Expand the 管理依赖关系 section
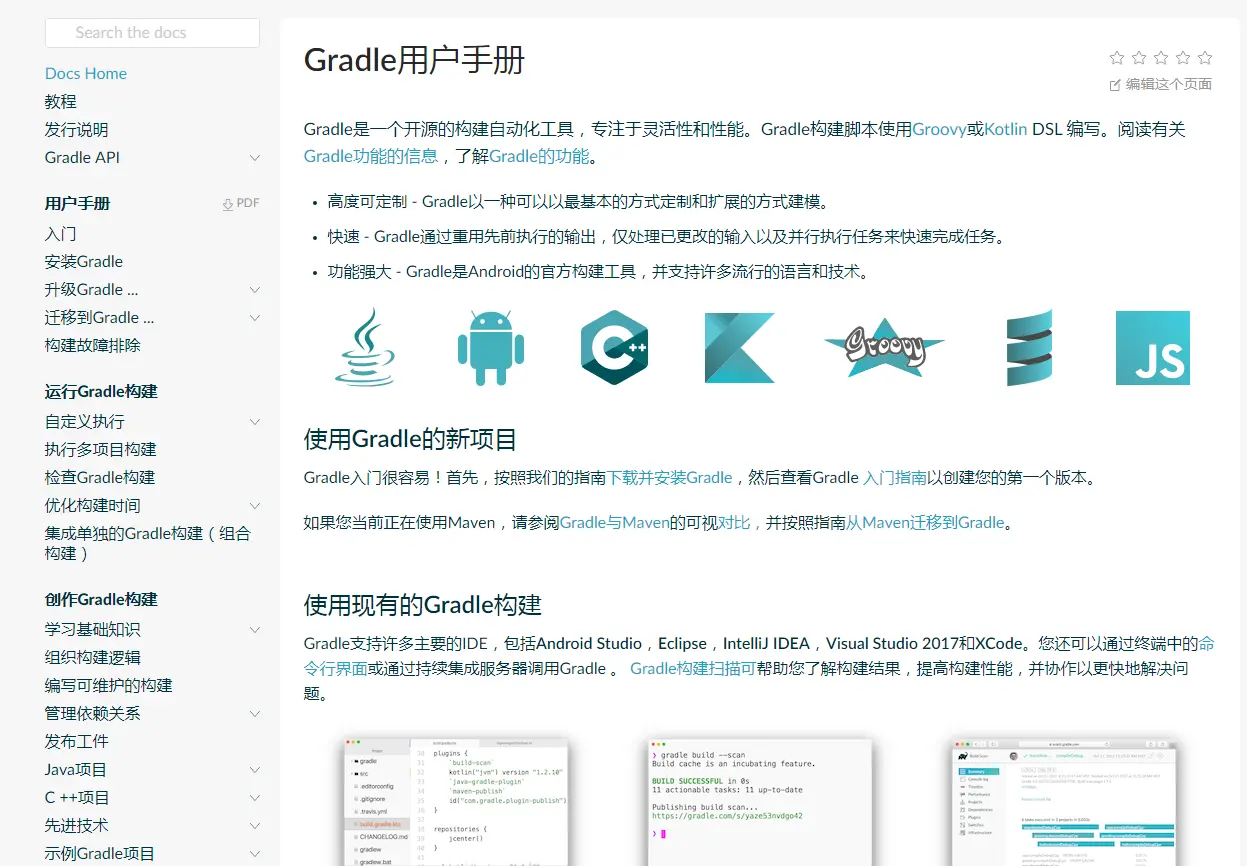The width and height of the screenshot is (1247, 866). click(254, 714)
